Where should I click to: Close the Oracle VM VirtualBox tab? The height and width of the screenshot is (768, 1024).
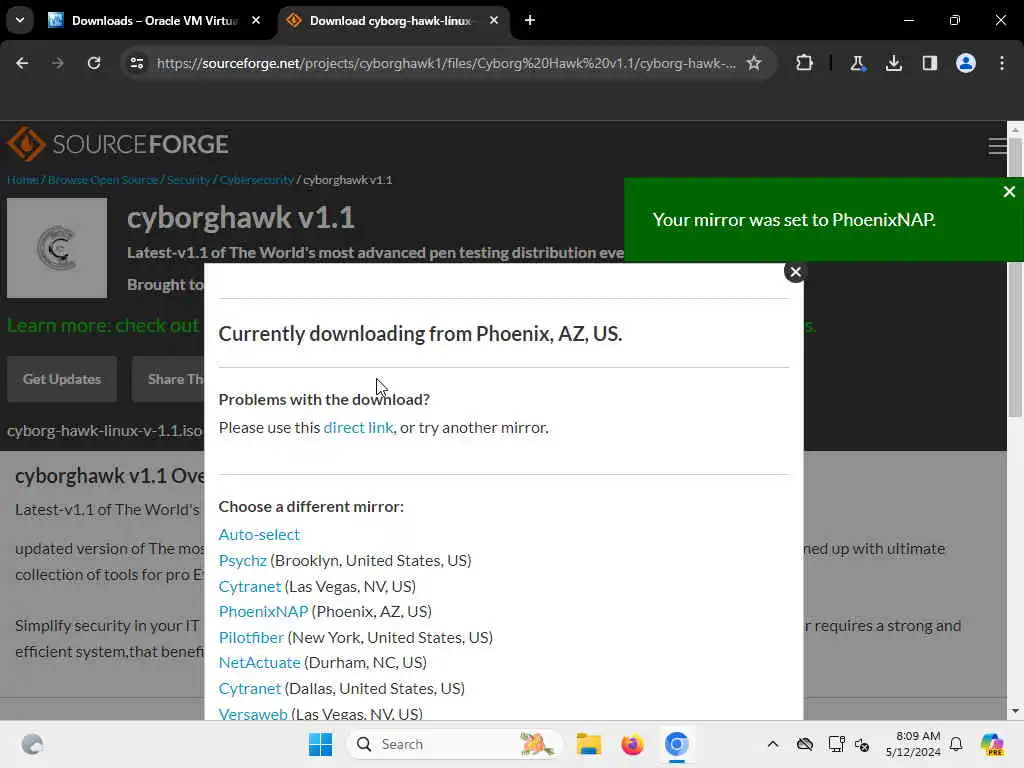click(x=256, y=20)
